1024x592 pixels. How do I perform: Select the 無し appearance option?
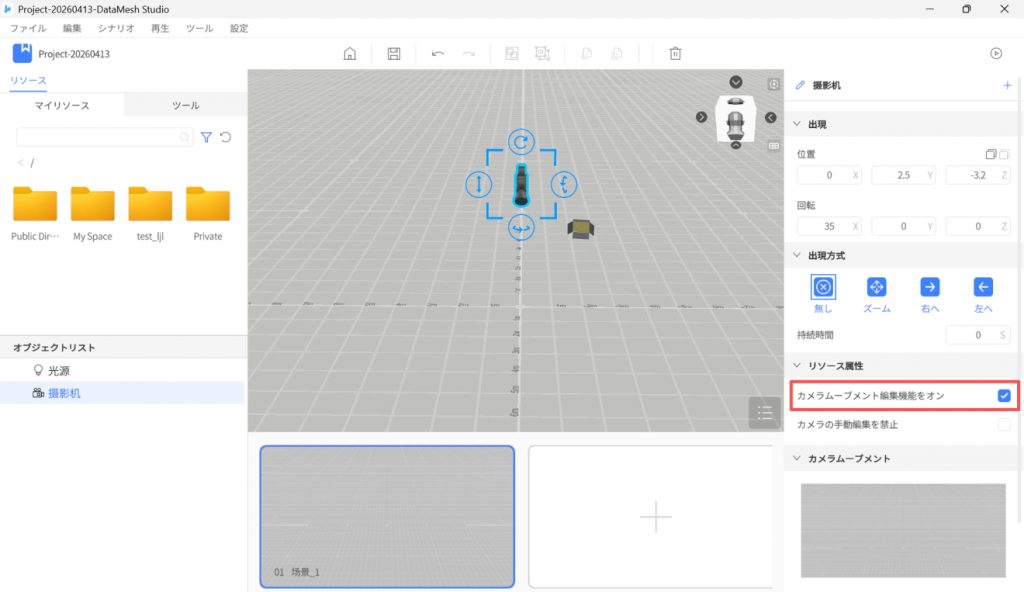pyautogui.click(x=823, y=287)
